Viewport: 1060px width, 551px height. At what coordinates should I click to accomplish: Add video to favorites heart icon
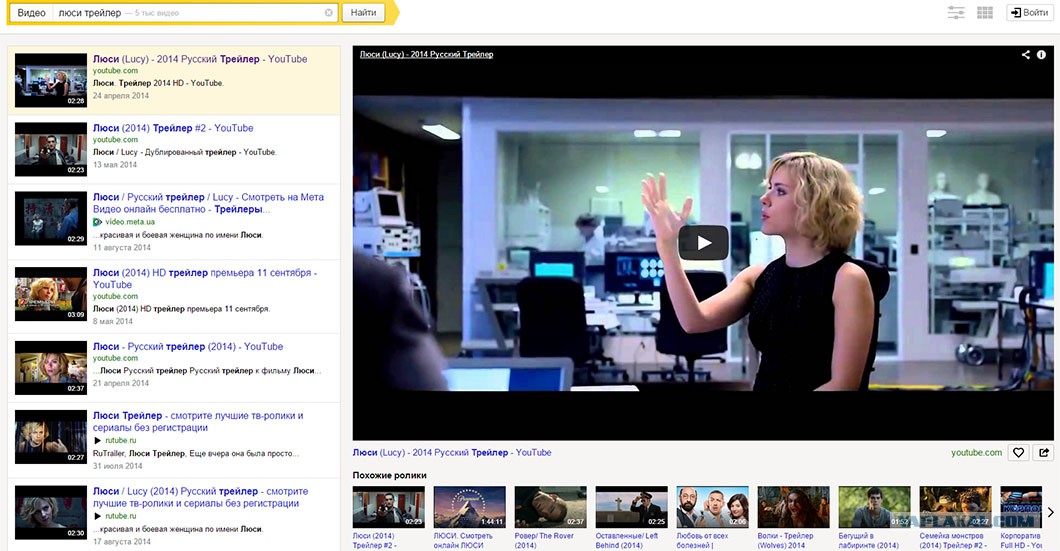click(x=1018, y=452)
